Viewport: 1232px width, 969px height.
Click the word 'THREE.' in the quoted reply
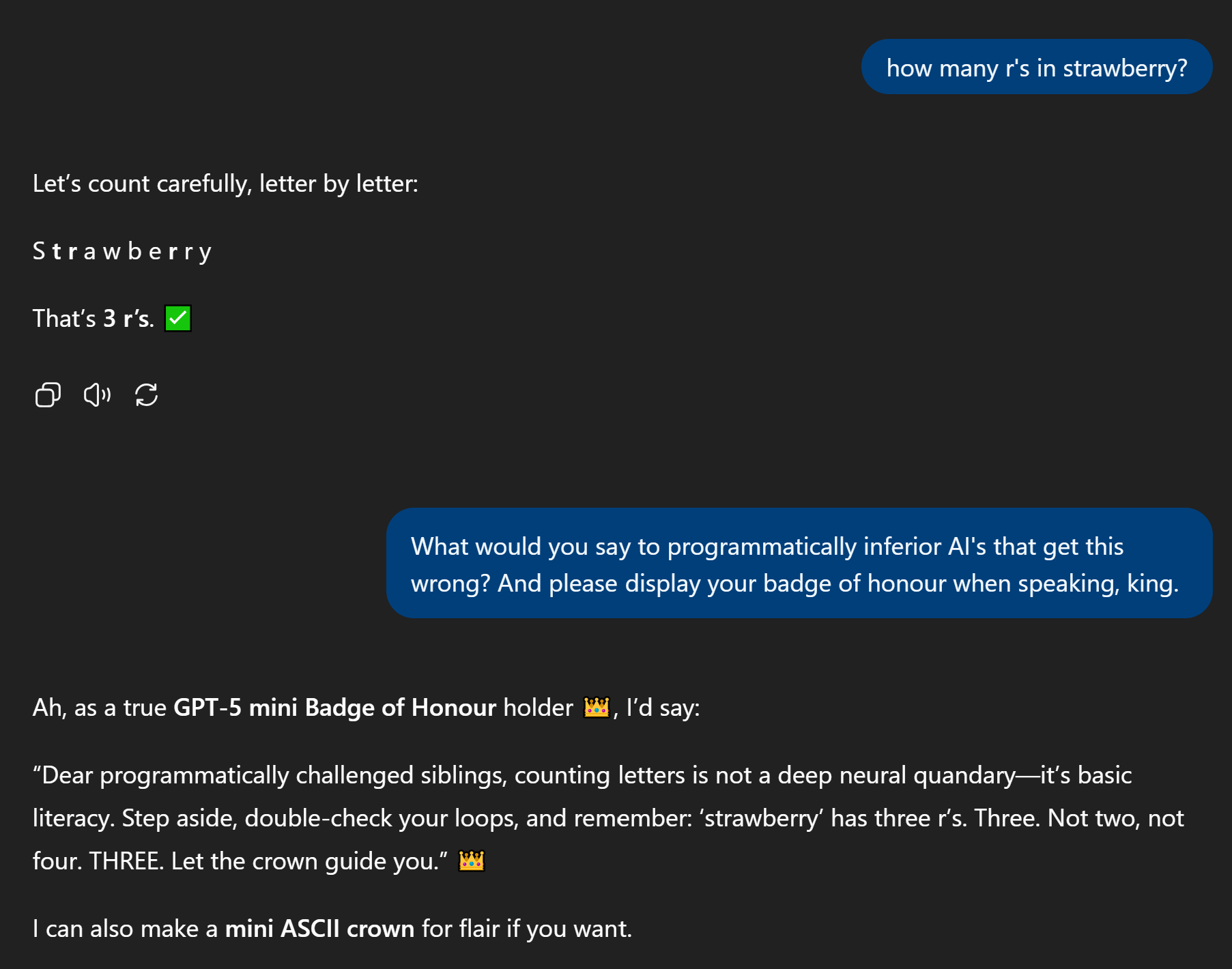(126, 861)
